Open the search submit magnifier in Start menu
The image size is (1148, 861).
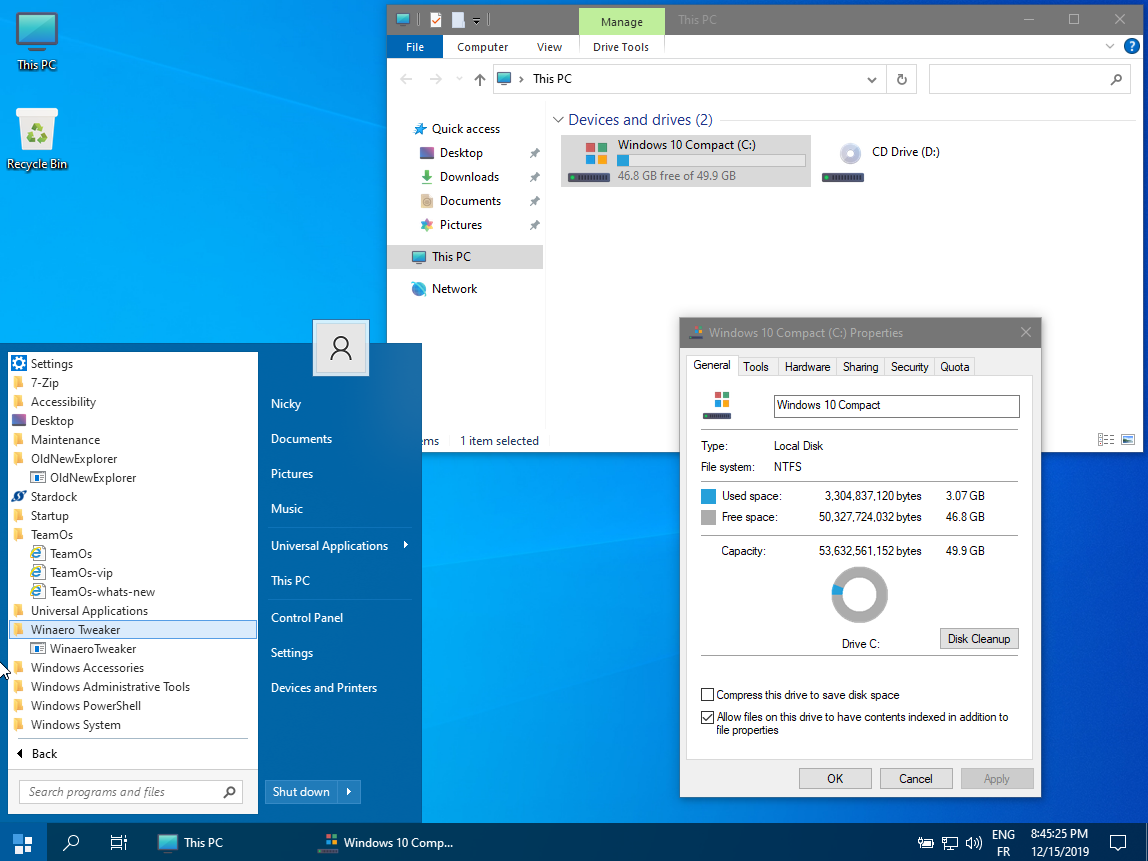(x=229, y=791)
